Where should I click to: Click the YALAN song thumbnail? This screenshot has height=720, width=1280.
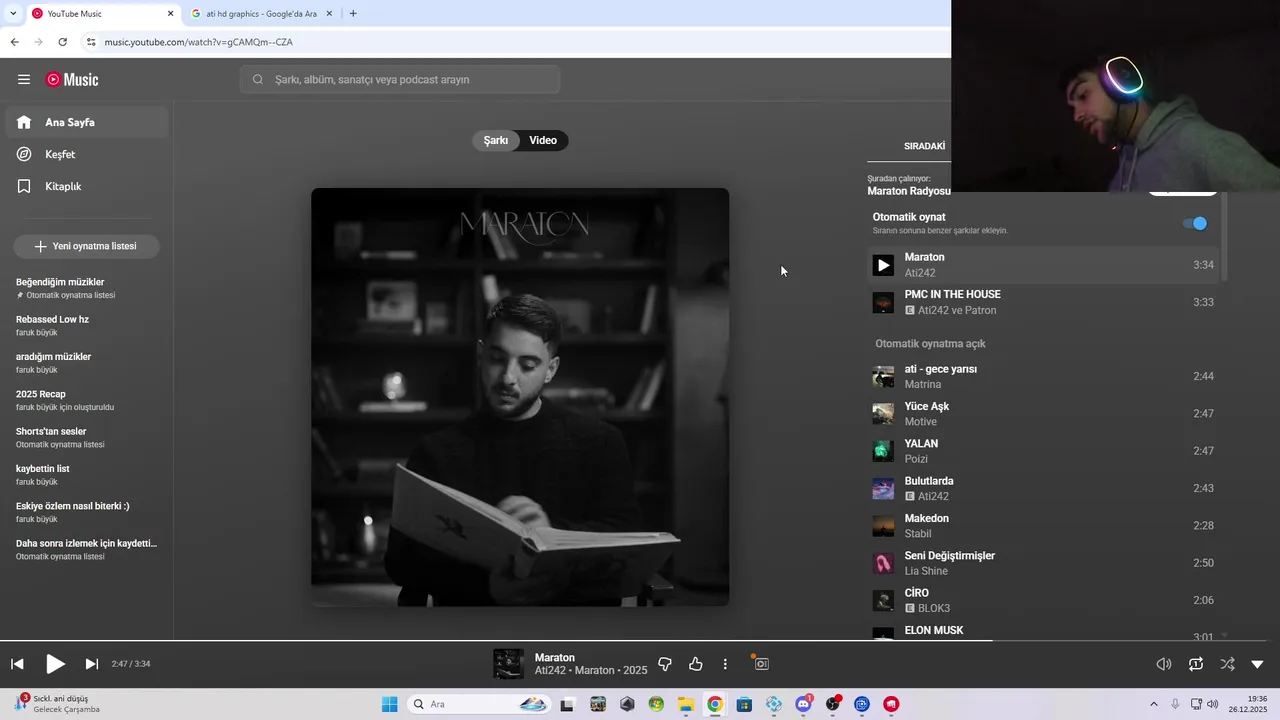point(883,451)
